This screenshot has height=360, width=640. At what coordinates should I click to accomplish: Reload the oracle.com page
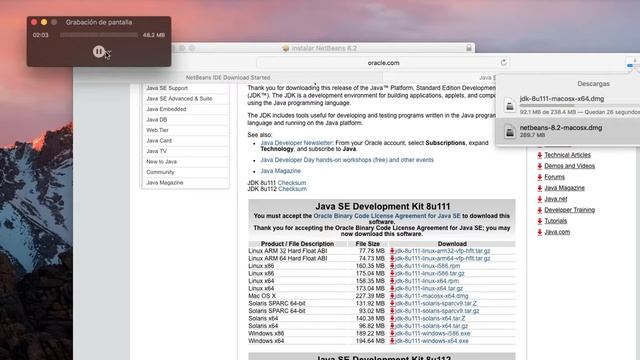point(504,62)
